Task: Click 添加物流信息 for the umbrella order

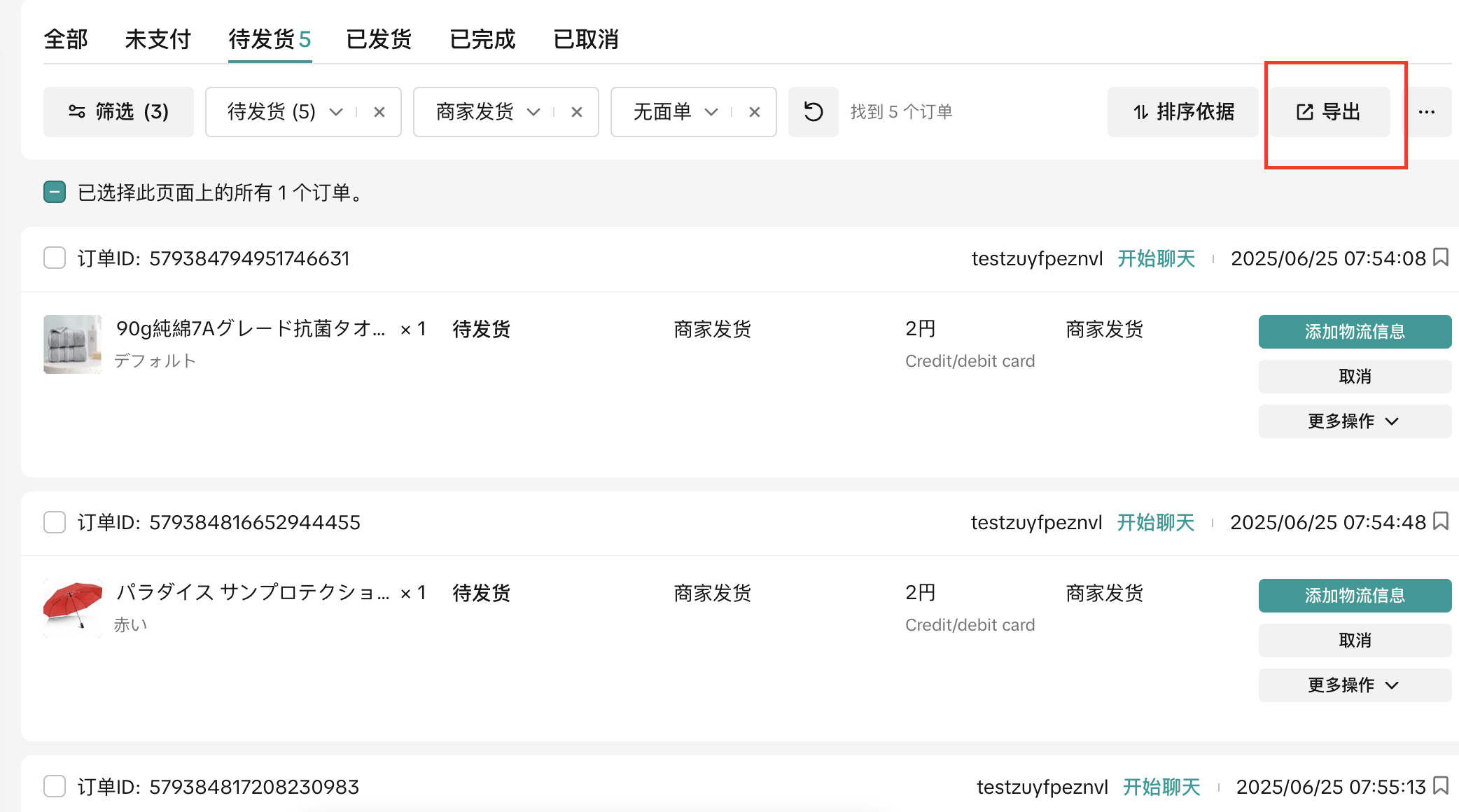Action: 1354,596
